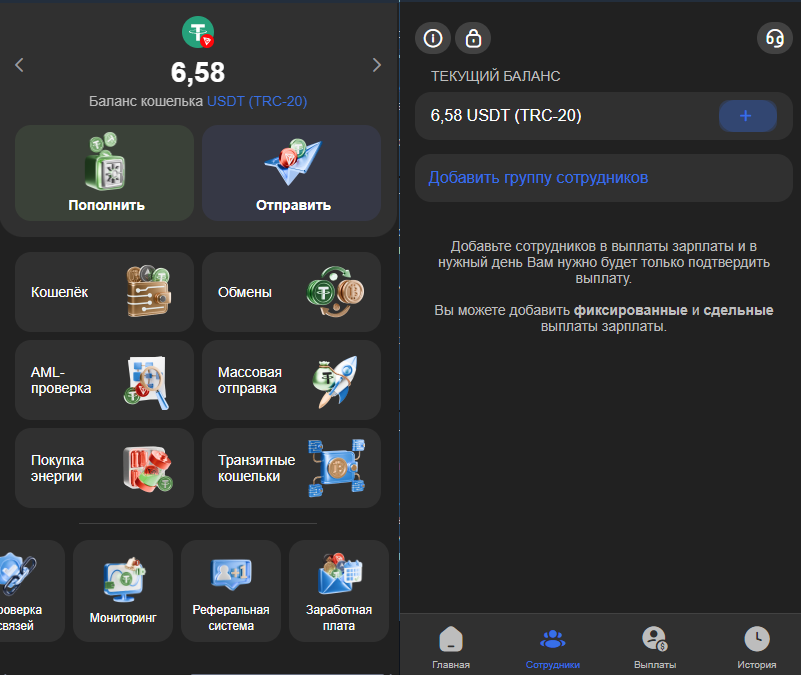The image size is (801, 675).
Task: Open Заработная плата salary tile
Action: click(339, 590)
